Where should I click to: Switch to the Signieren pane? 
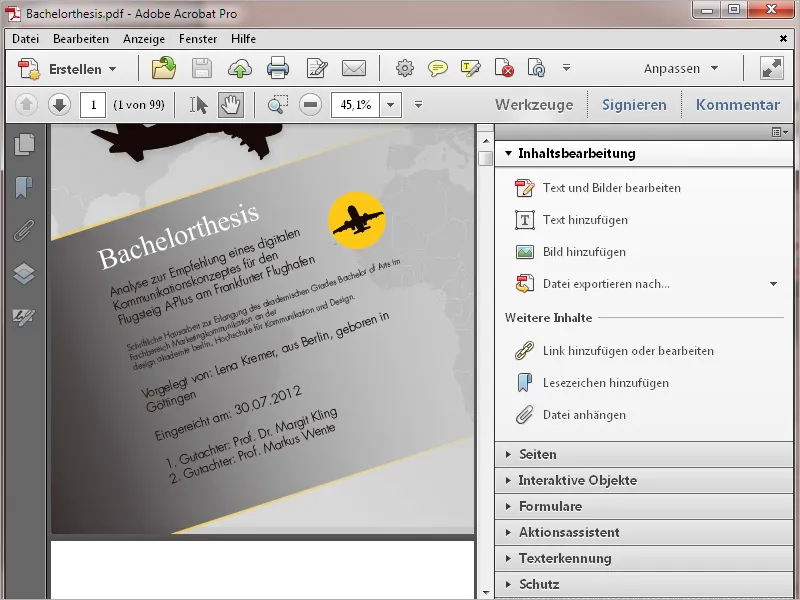coord(634,105)
